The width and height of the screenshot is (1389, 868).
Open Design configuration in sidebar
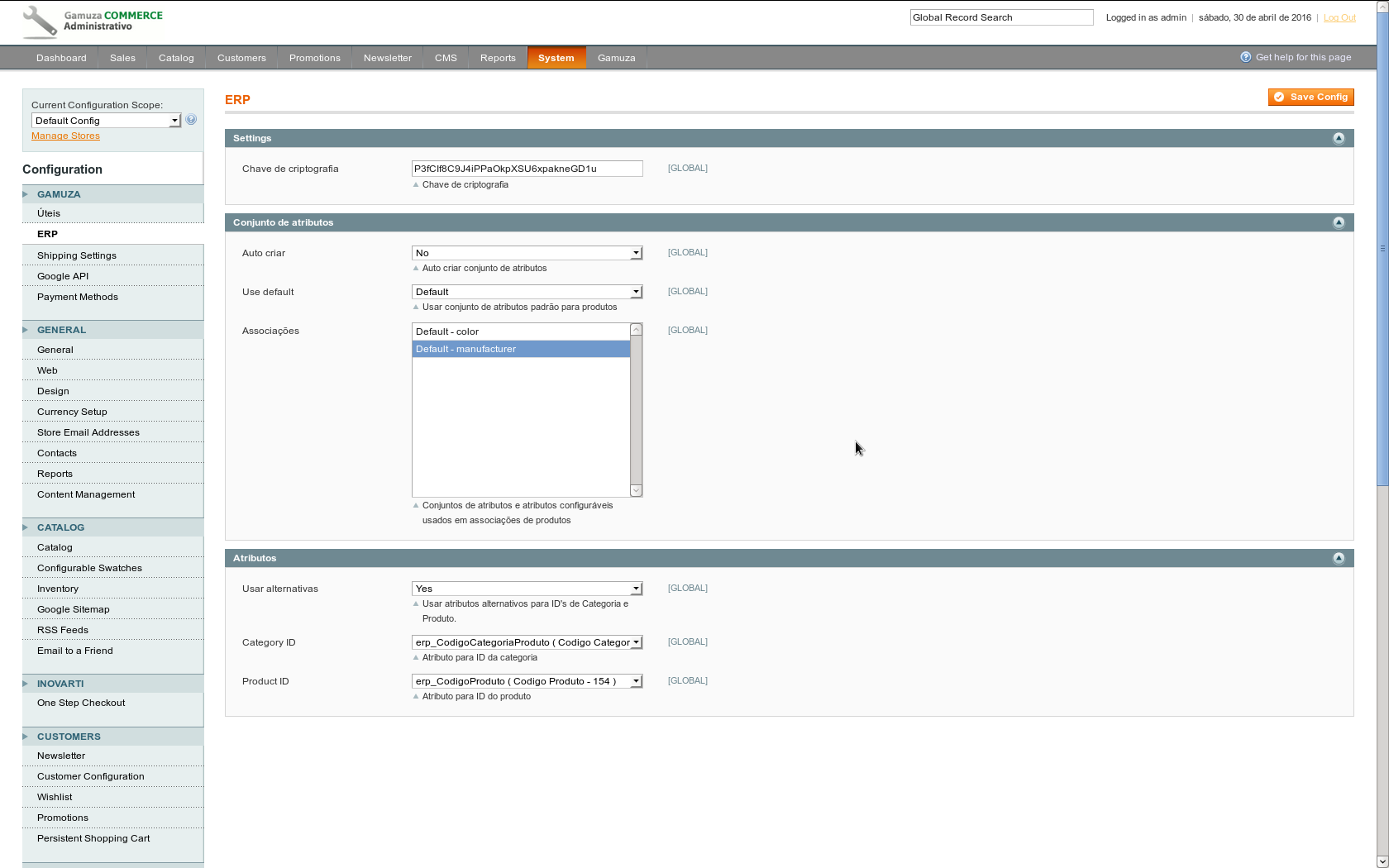tap(112, 391)
